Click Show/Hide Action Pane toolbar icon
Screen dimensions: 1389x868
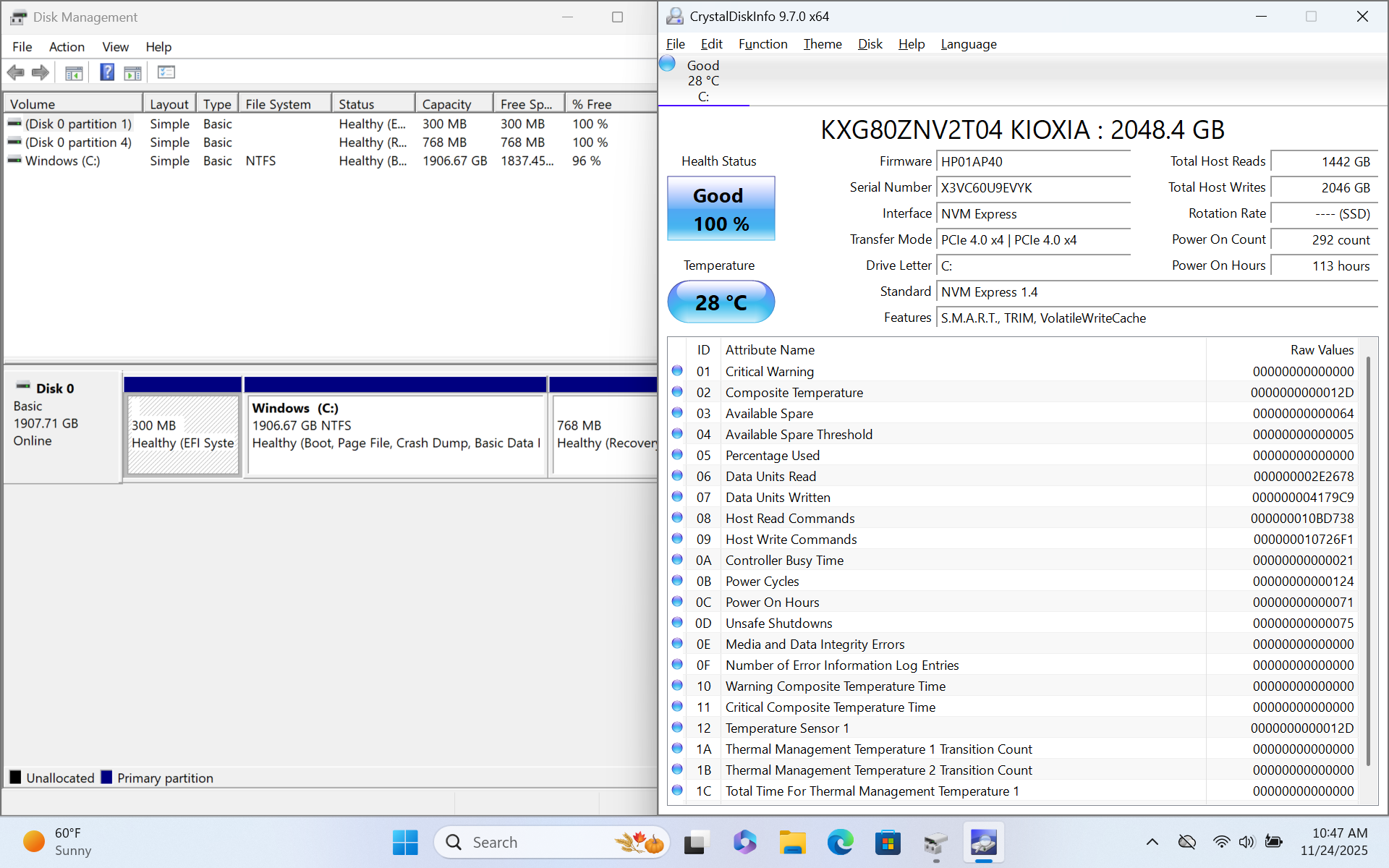133,72
